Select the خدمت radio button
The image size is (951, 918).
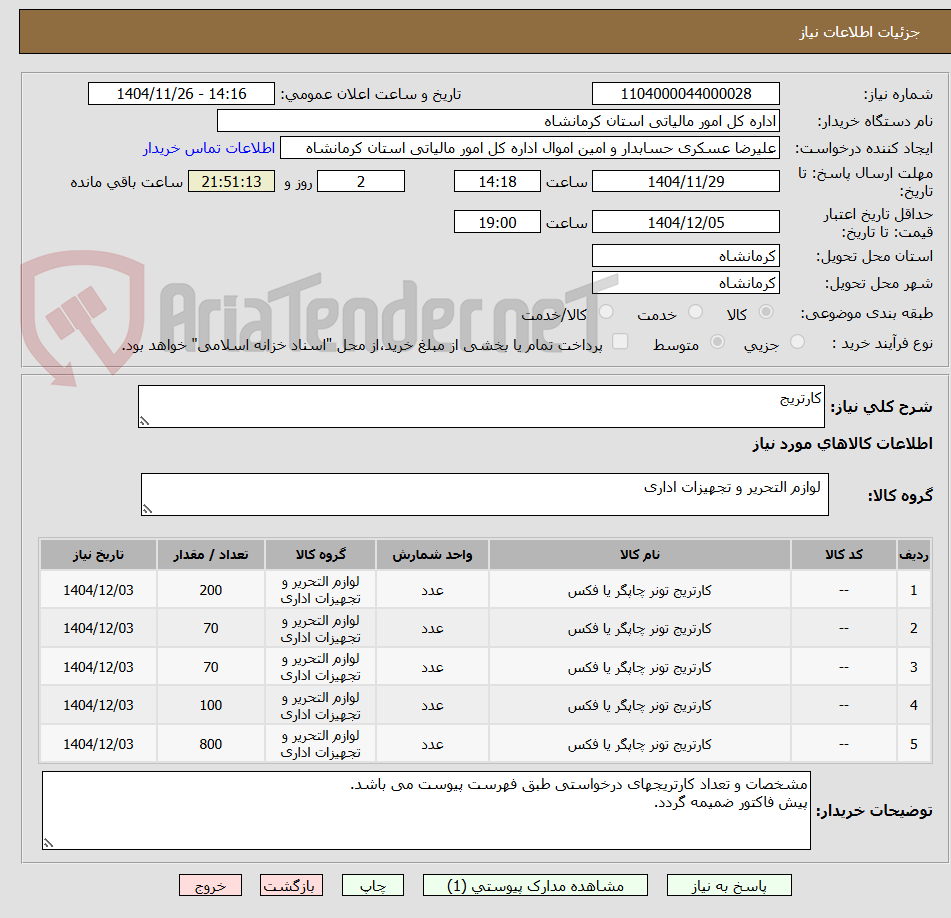(695, 312)
